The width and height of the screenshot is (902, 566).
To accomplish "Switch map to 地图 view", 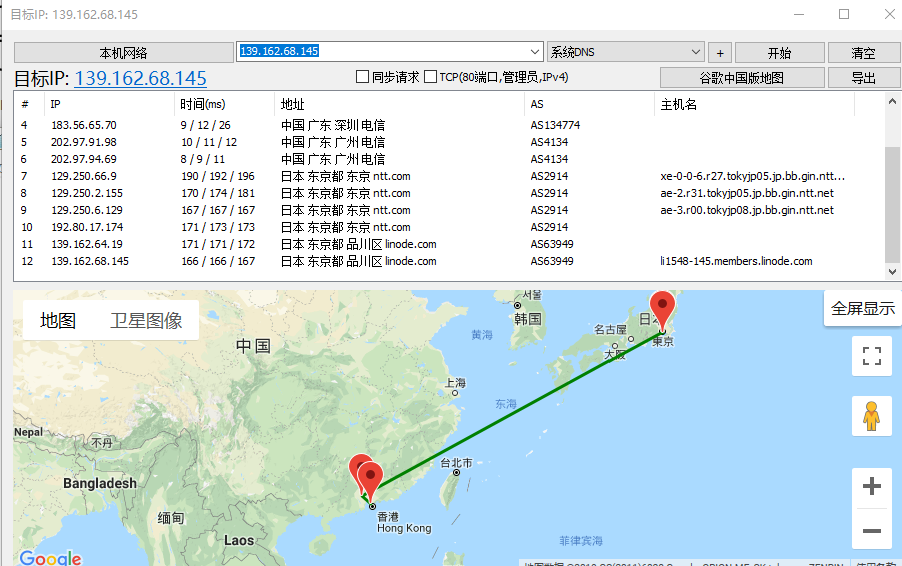I will pos(58,320).
